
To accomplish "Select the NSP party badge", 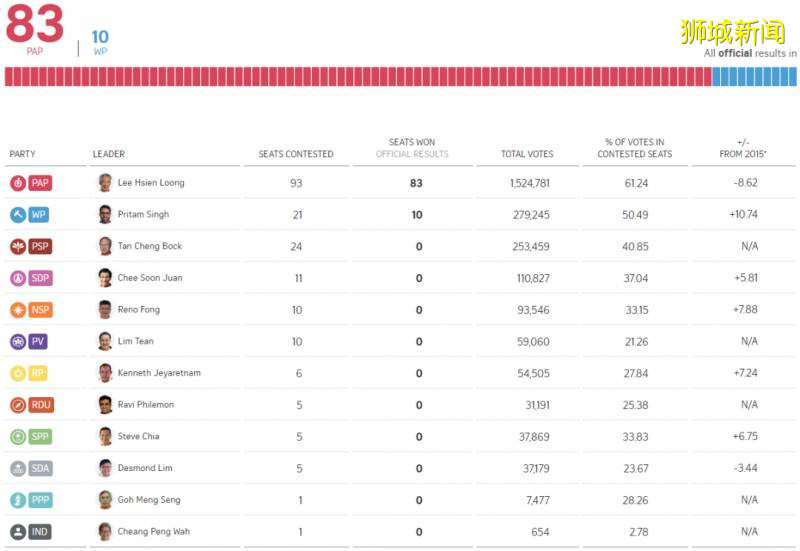I will (30, 310).
